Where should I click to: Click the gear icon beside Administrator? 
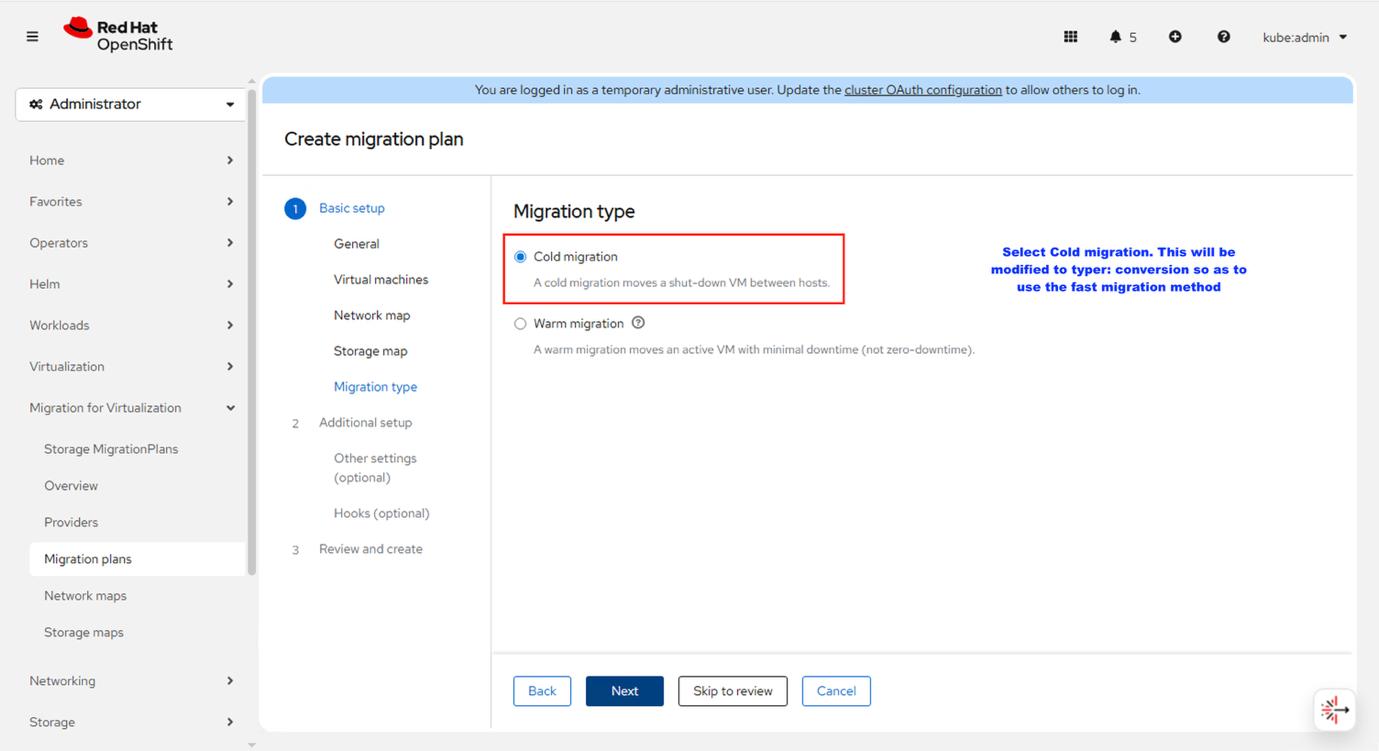[x=36, y=103]
